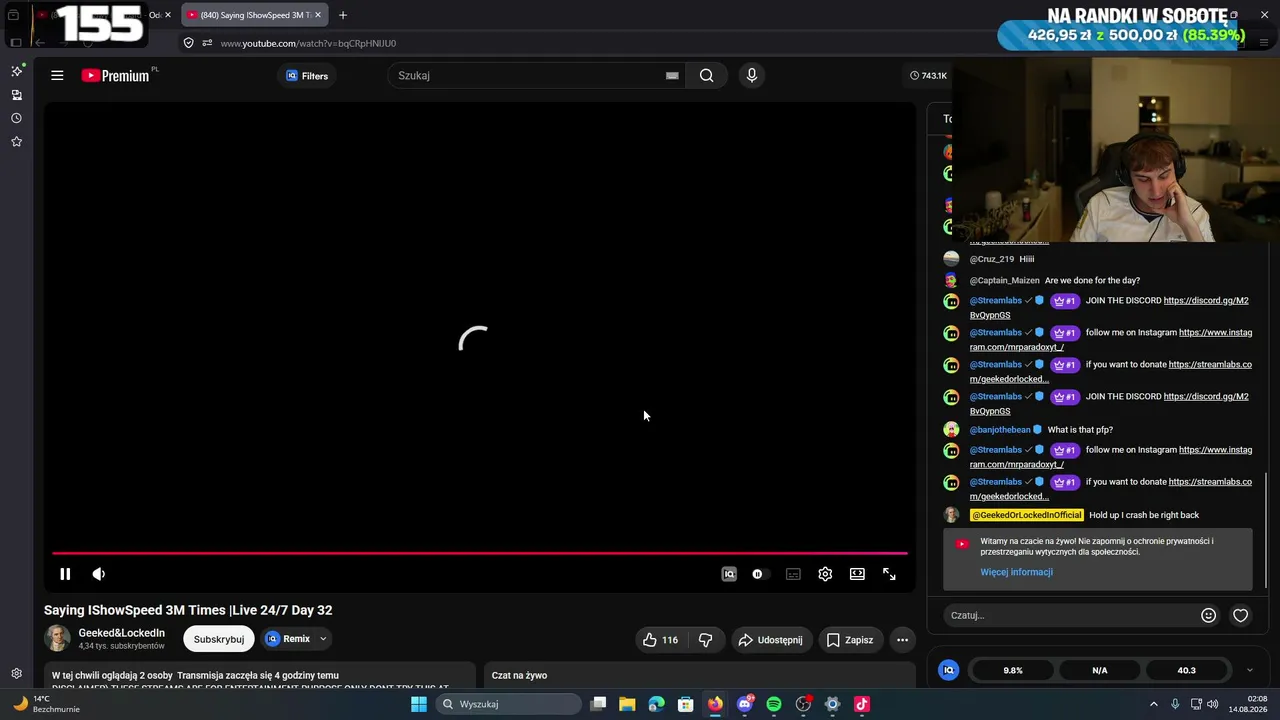
Task: Open the emoji picker in chat
Action: pyautogui.click(x=1208, y=615)
